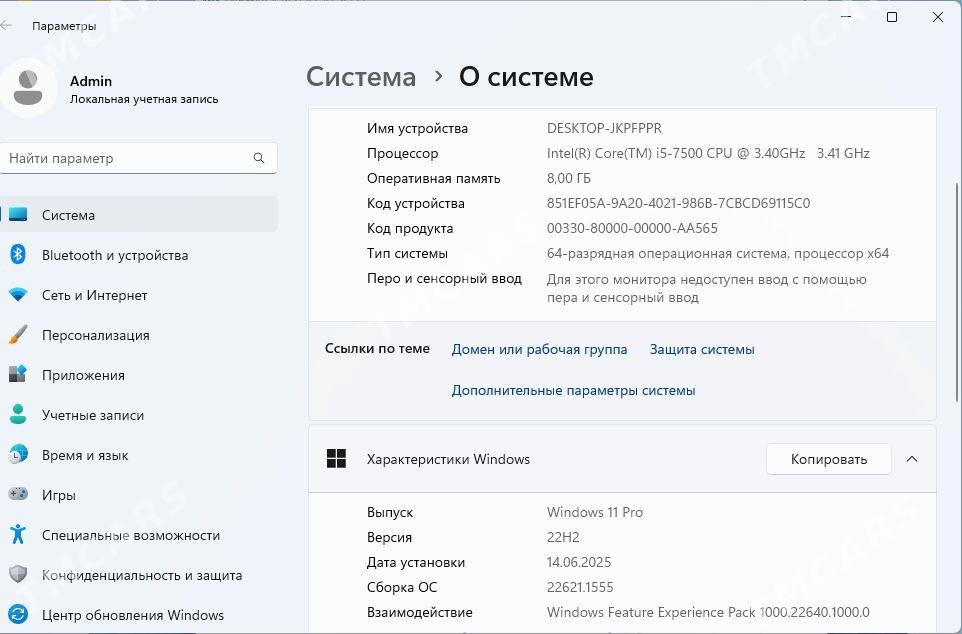Open Домен или рабочая группа link
This screenshot has width=962, height=634.
point(539,349)
